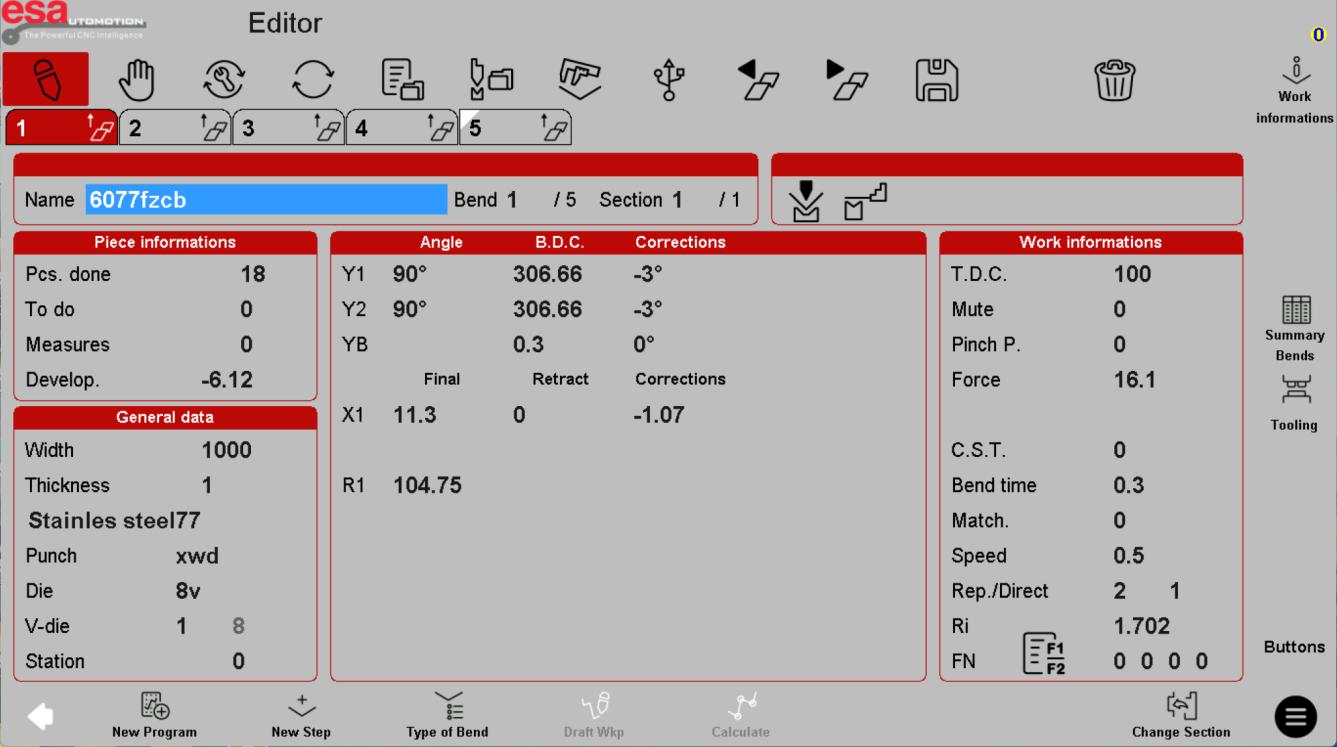Switch to bend tab 4
Image resolution: width=1337 pixels, height=747 pixels.
401,128
